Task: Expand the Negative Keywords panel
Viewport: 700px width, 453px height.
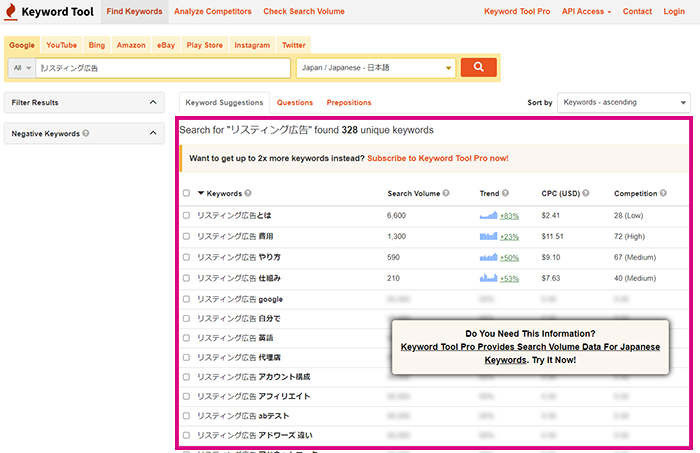Action: [x=84, y=133]
